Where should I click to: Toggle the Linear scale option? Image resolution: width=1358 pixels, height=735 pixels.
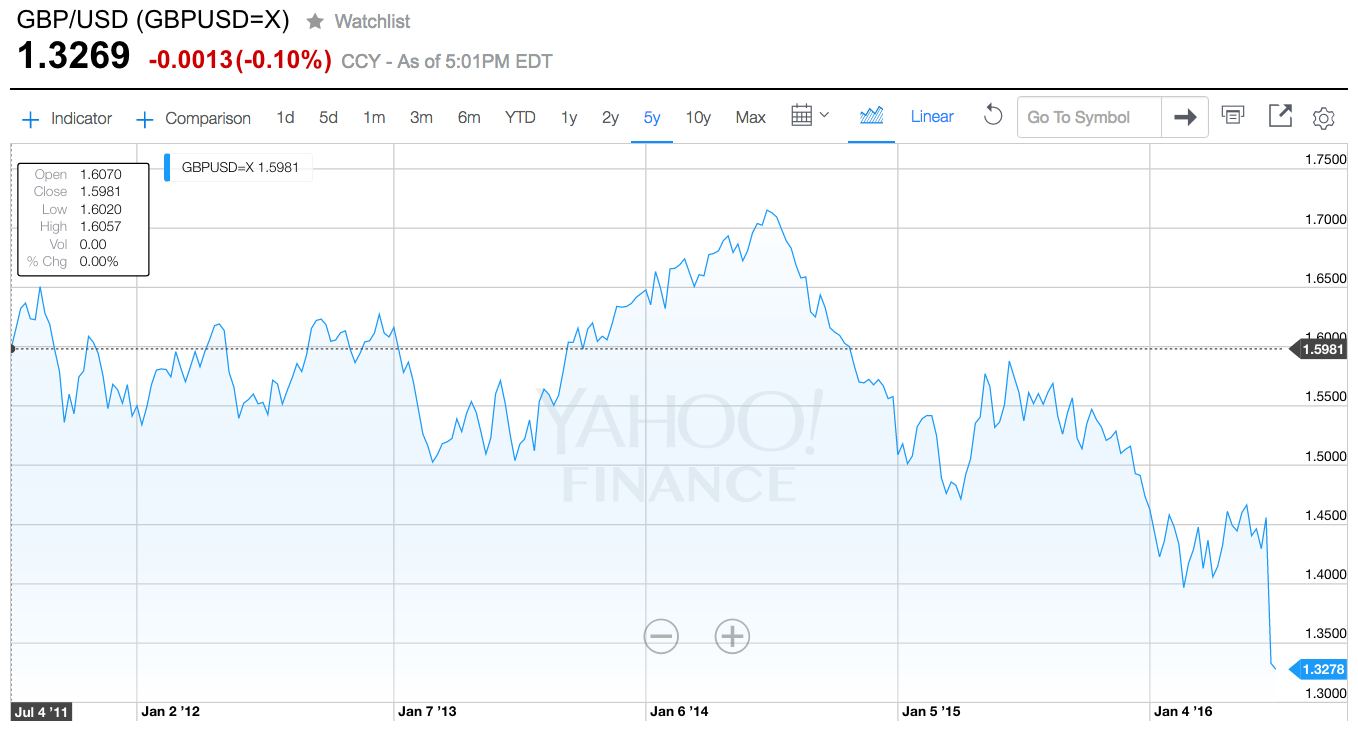click(x=932, y=117)
